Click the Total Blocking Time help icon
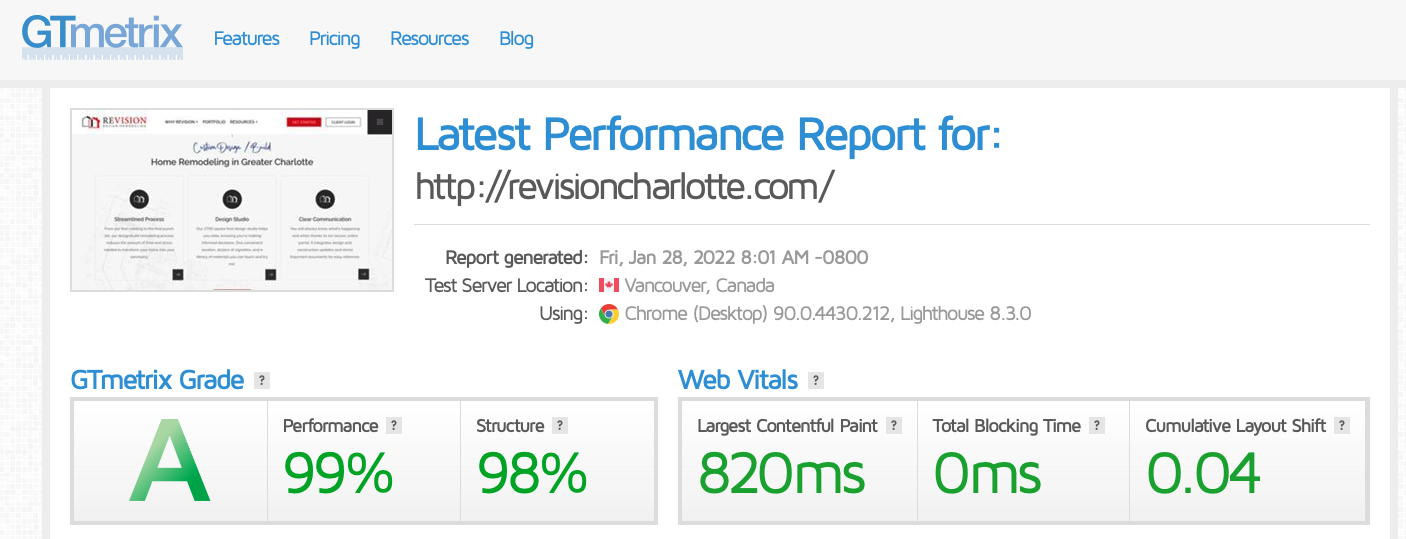The height and width of the screenshot is (539, 1406). (1097, 425)
